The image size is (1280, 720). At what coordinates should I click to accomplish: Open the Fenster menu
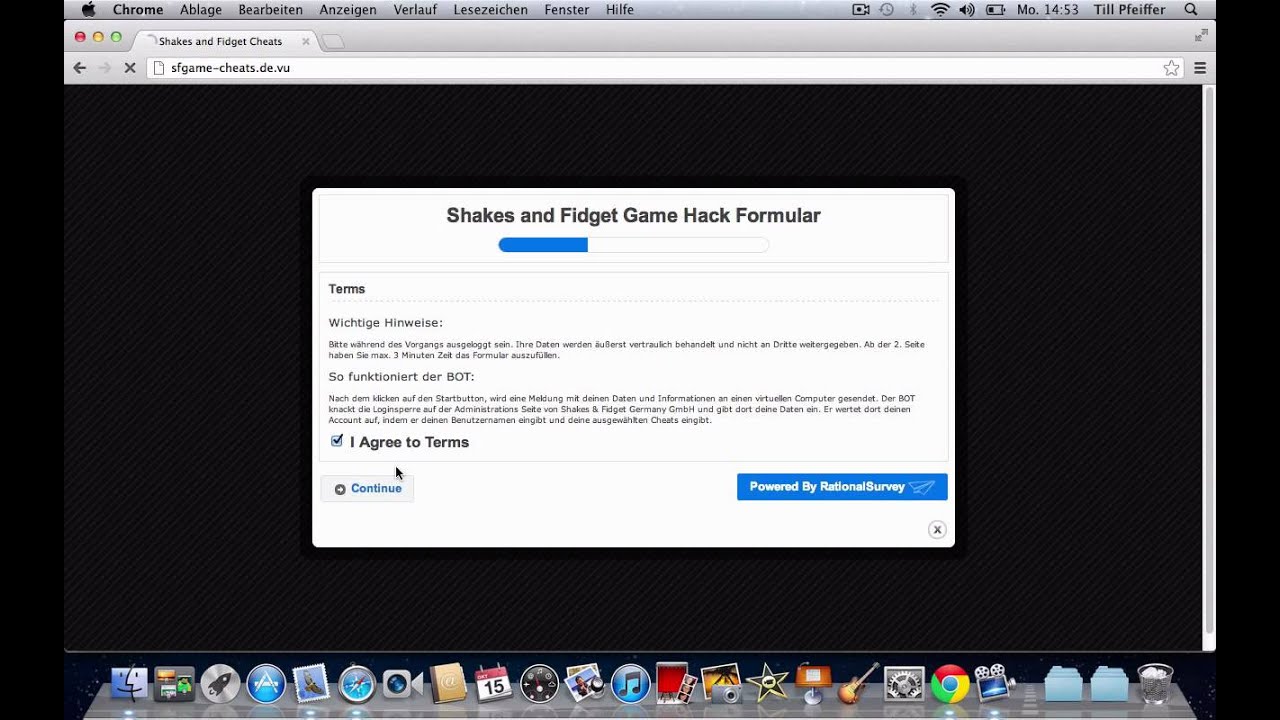(x=567, y=9)
